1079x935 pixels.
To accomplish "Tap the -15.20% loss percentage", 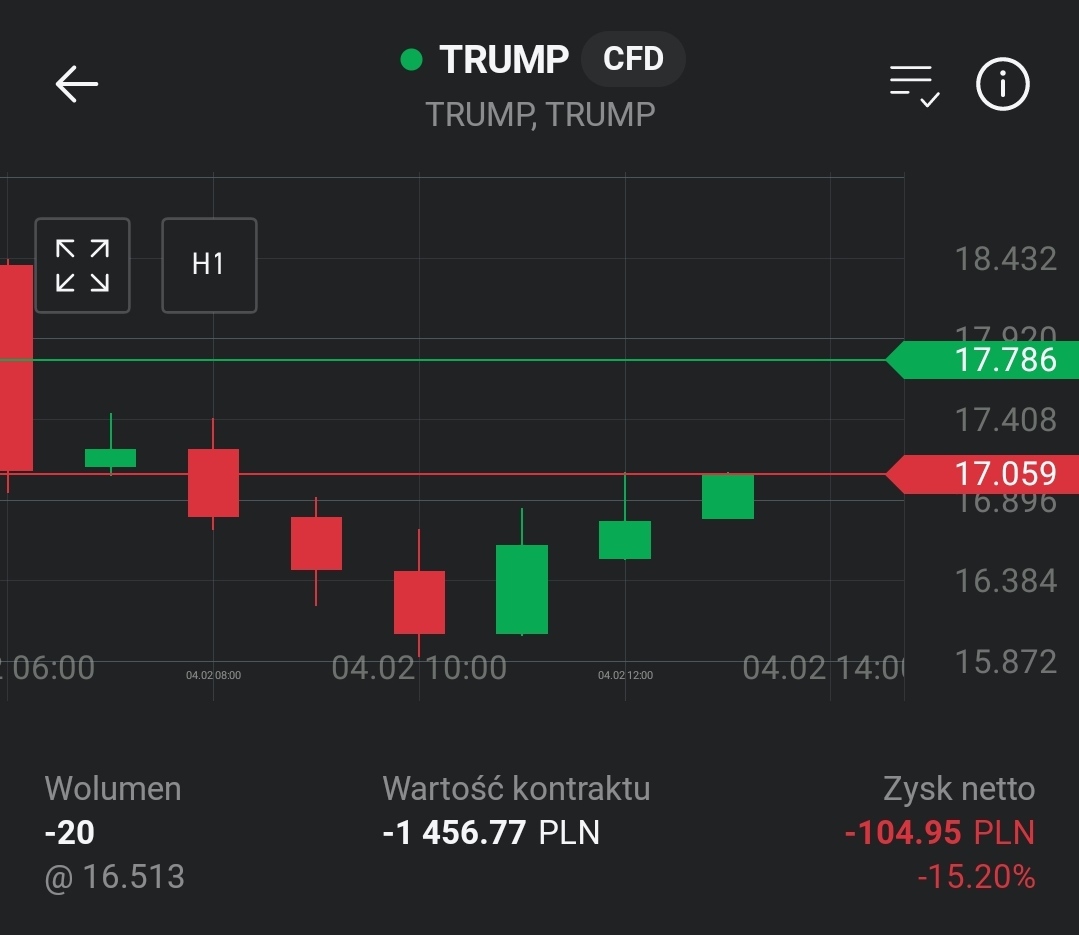I will (975, 877).
